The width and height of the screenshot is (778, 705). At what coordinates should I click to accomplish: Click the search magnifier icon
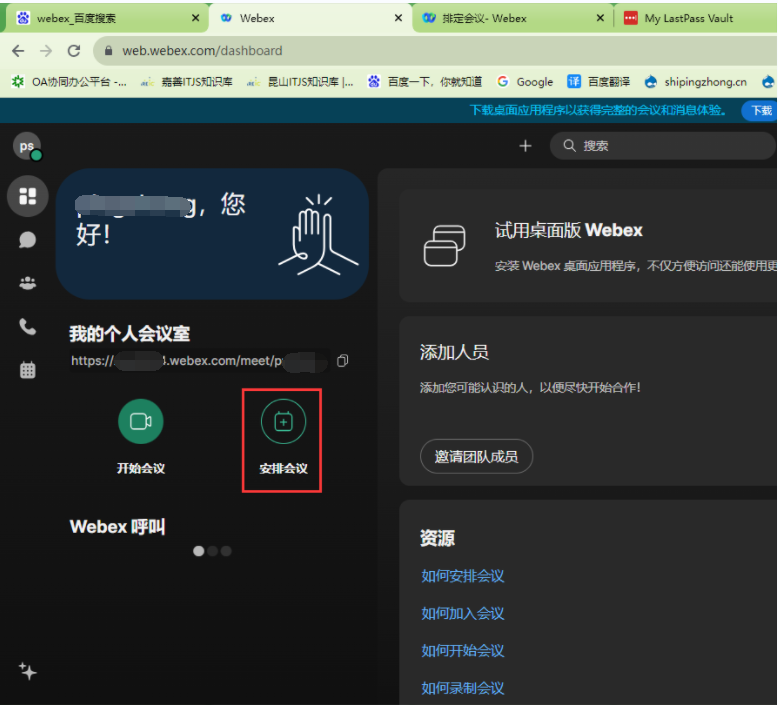coord(570,145)
